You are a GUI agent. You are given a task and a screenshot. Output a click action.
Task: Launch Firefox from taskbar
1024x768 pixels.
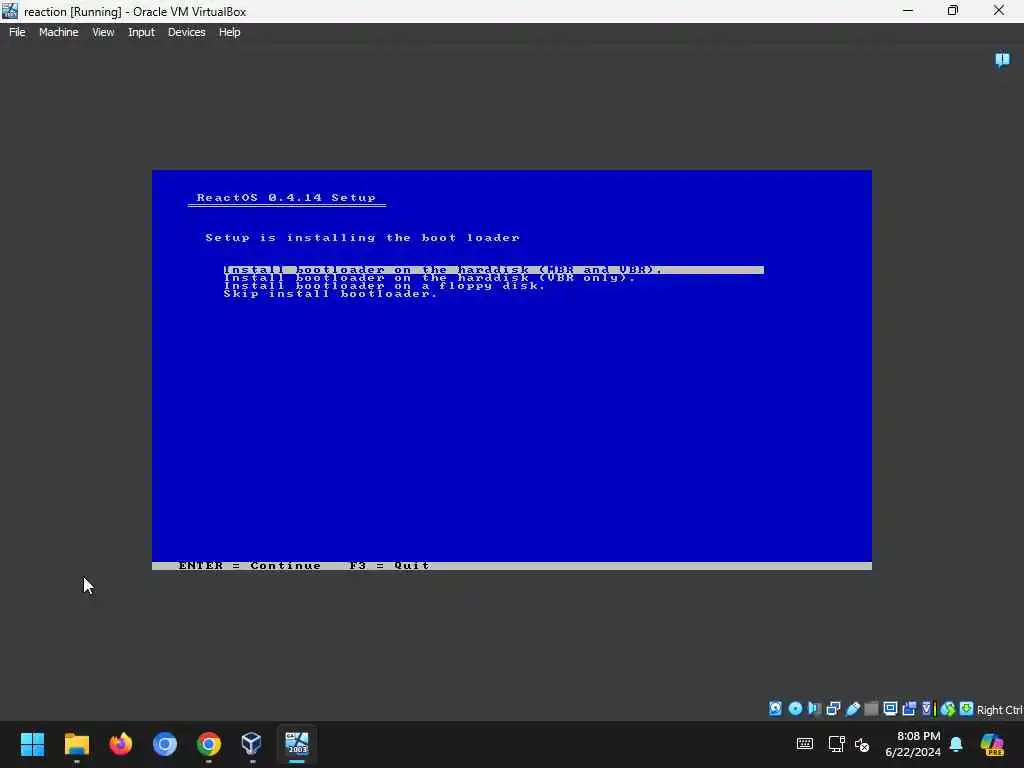point(121,744)
